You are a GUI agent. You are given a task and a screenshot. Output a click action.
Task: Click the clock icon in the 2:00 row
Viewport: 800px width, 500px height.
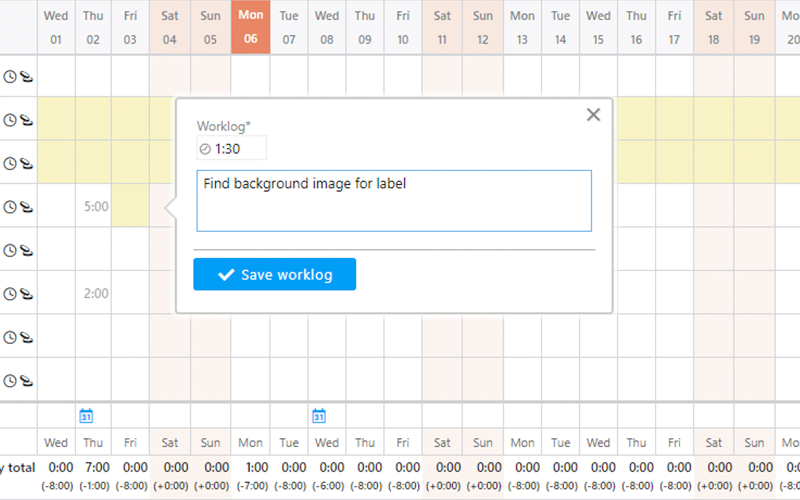click(10, 294)
